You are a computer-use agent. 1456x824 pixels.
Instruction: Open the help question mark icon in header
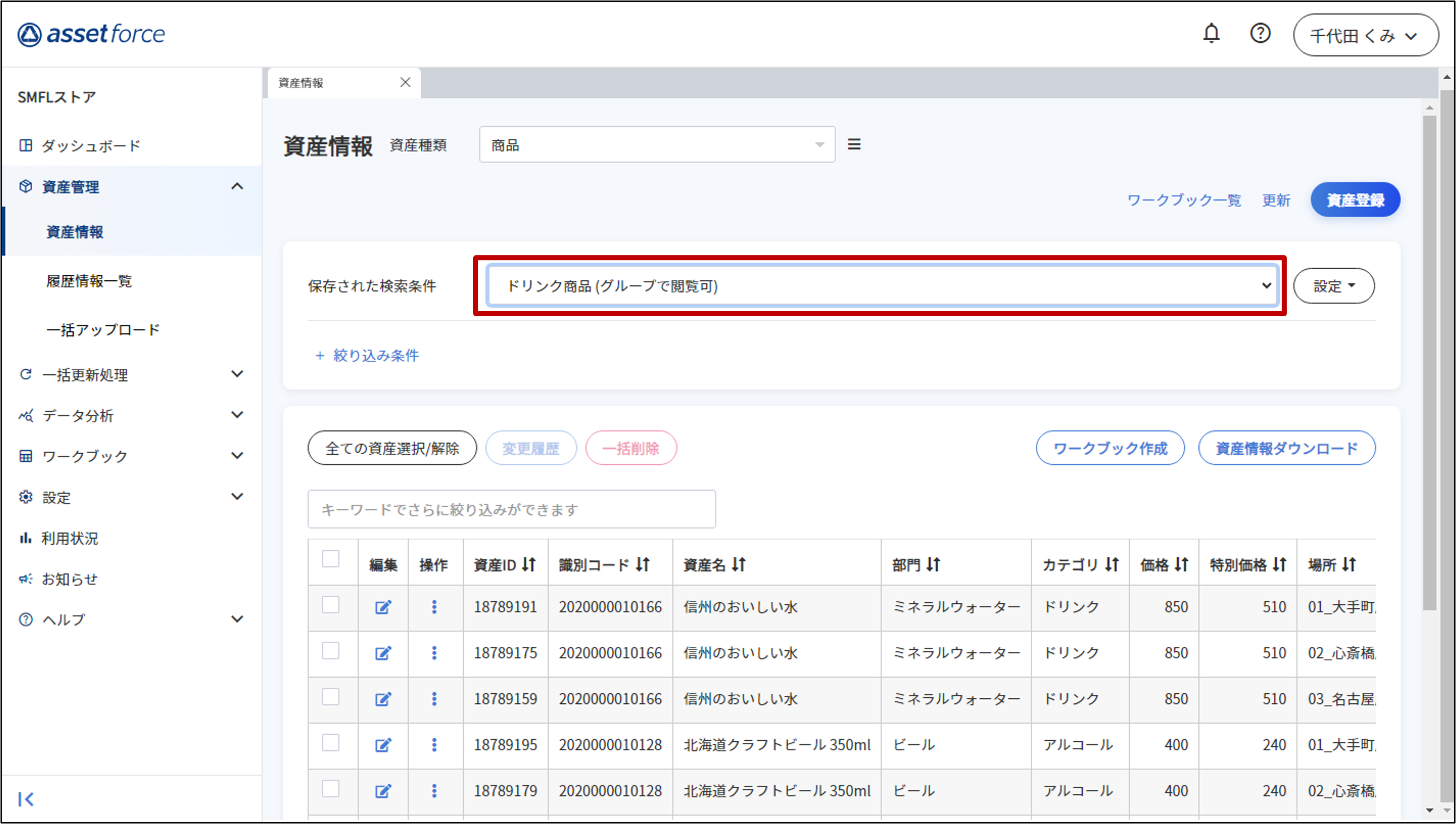pyautogui.click(x=1260, y=34)
